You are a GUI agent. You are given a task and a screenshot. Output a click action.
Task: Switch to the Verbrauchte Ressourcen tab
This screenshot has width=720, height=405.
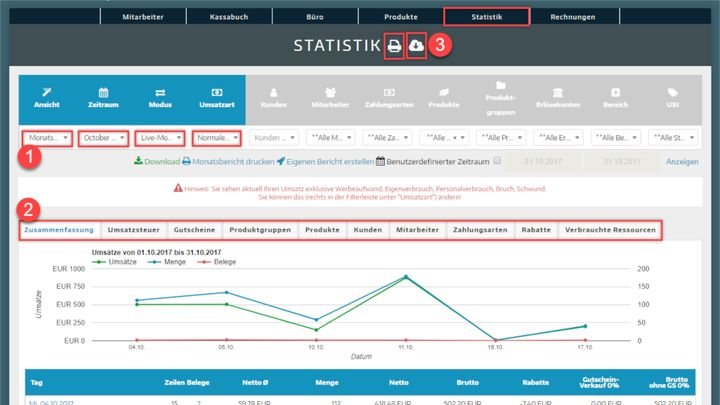coord(610,230)
